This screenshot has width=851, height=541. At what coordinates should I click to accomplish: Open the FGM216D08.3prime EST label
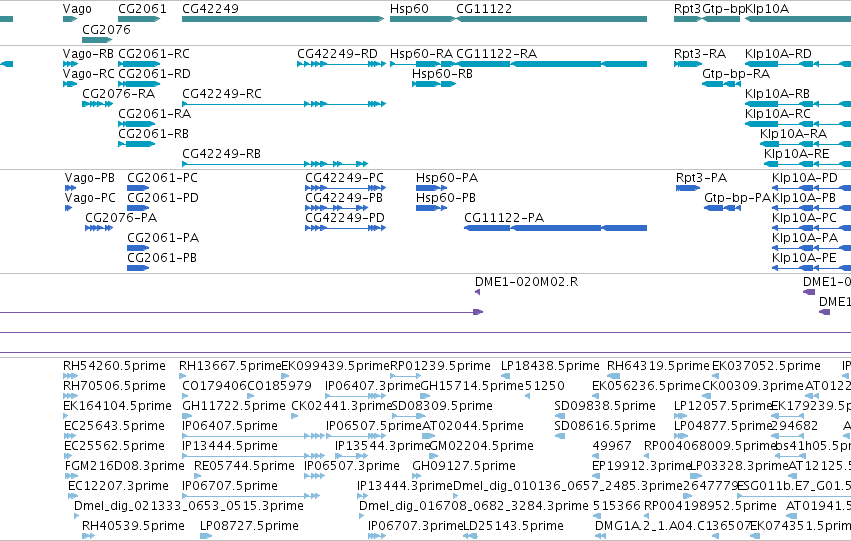pyautogui.click(x=124, y=466)
